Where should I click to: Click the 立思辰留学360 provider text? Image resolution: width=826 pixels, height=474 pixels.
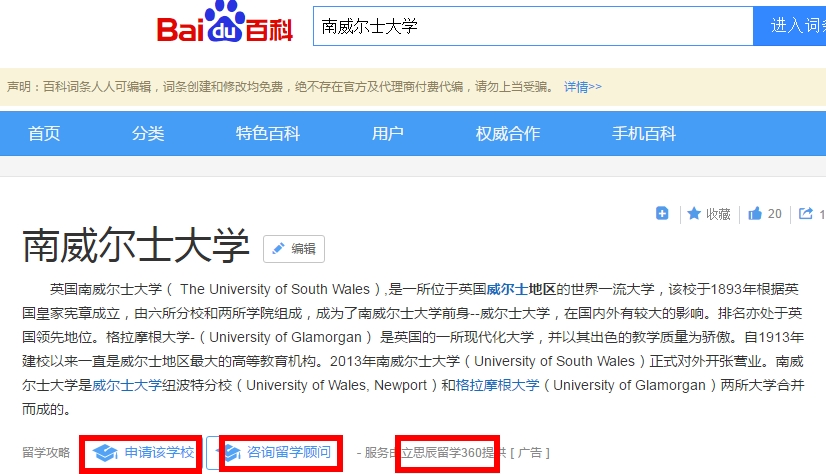coord(441,453)
